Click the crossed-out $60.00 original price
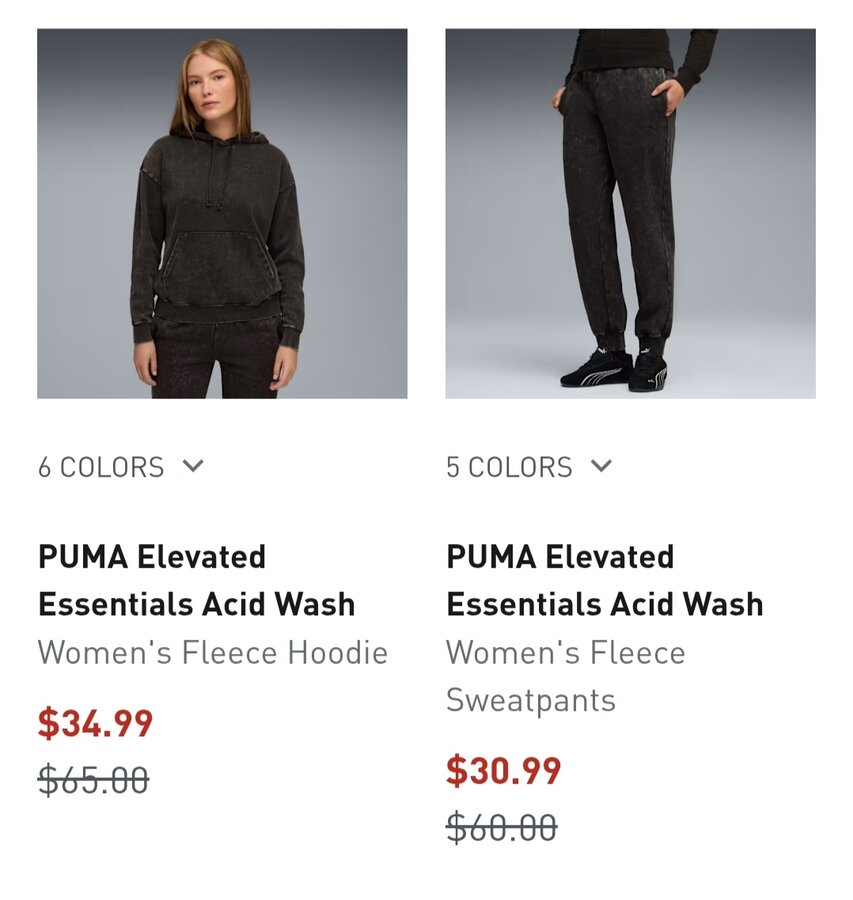Image resolution: width=853 pixels, height=900 pixels. click(x=502, y=828)
